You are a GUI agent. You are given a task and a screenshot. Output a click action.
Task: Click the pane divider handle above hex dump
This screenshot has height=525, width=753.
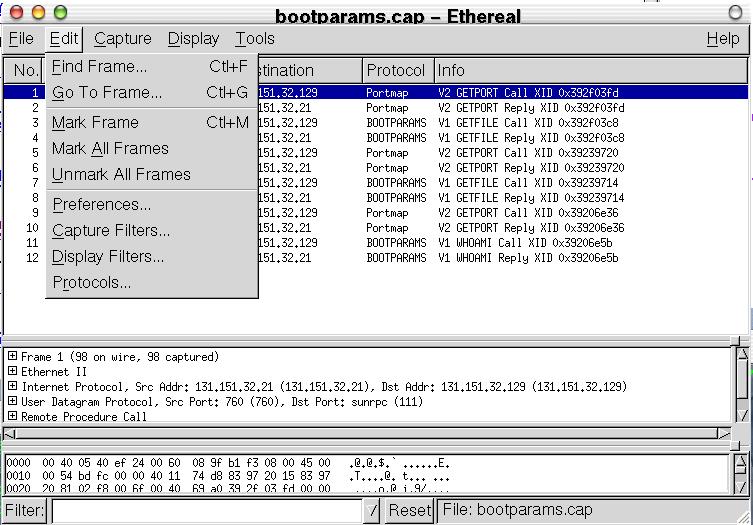(735, 446)
